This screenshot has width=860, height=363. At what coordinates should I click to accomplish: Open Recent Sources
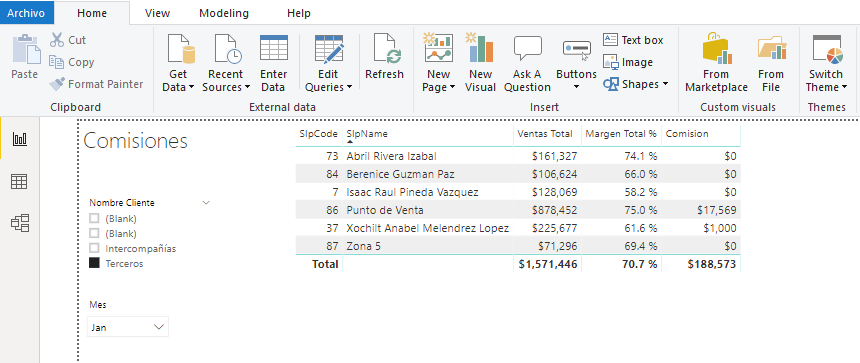click(226, 63)
